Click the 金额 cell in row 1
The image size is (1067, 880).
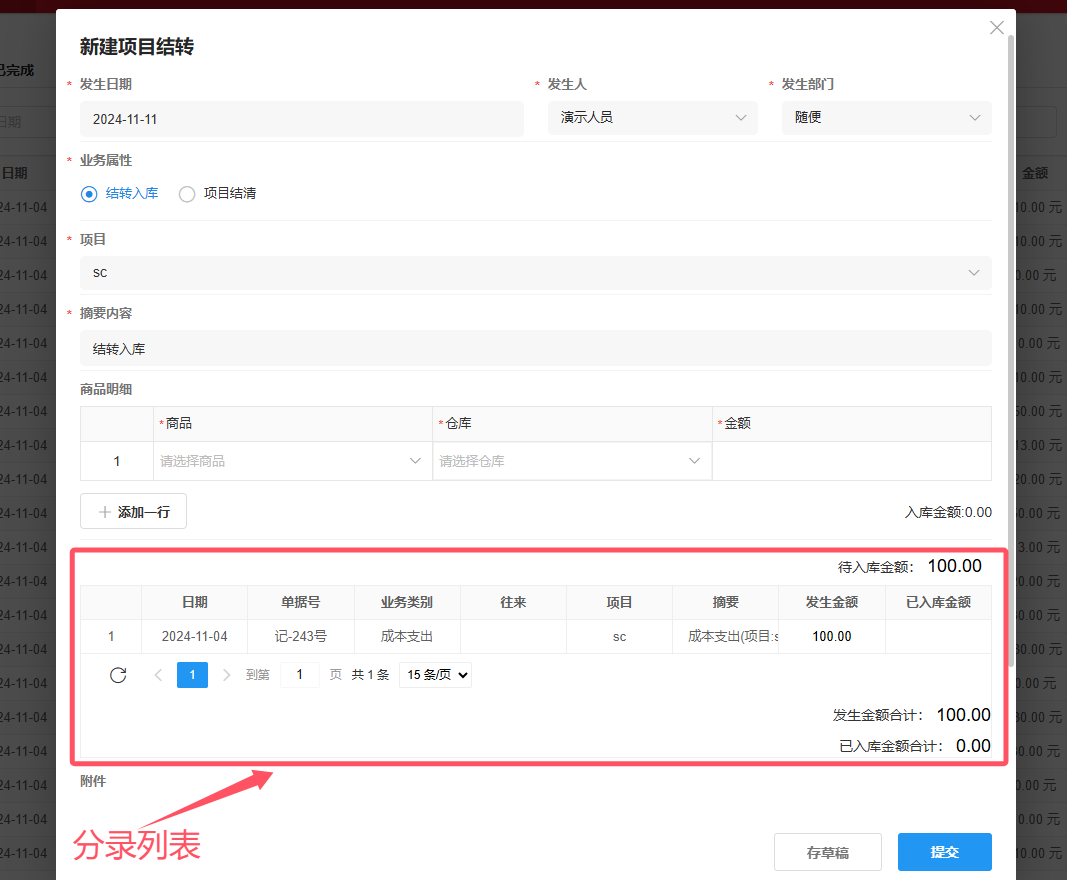coord(851,461)
